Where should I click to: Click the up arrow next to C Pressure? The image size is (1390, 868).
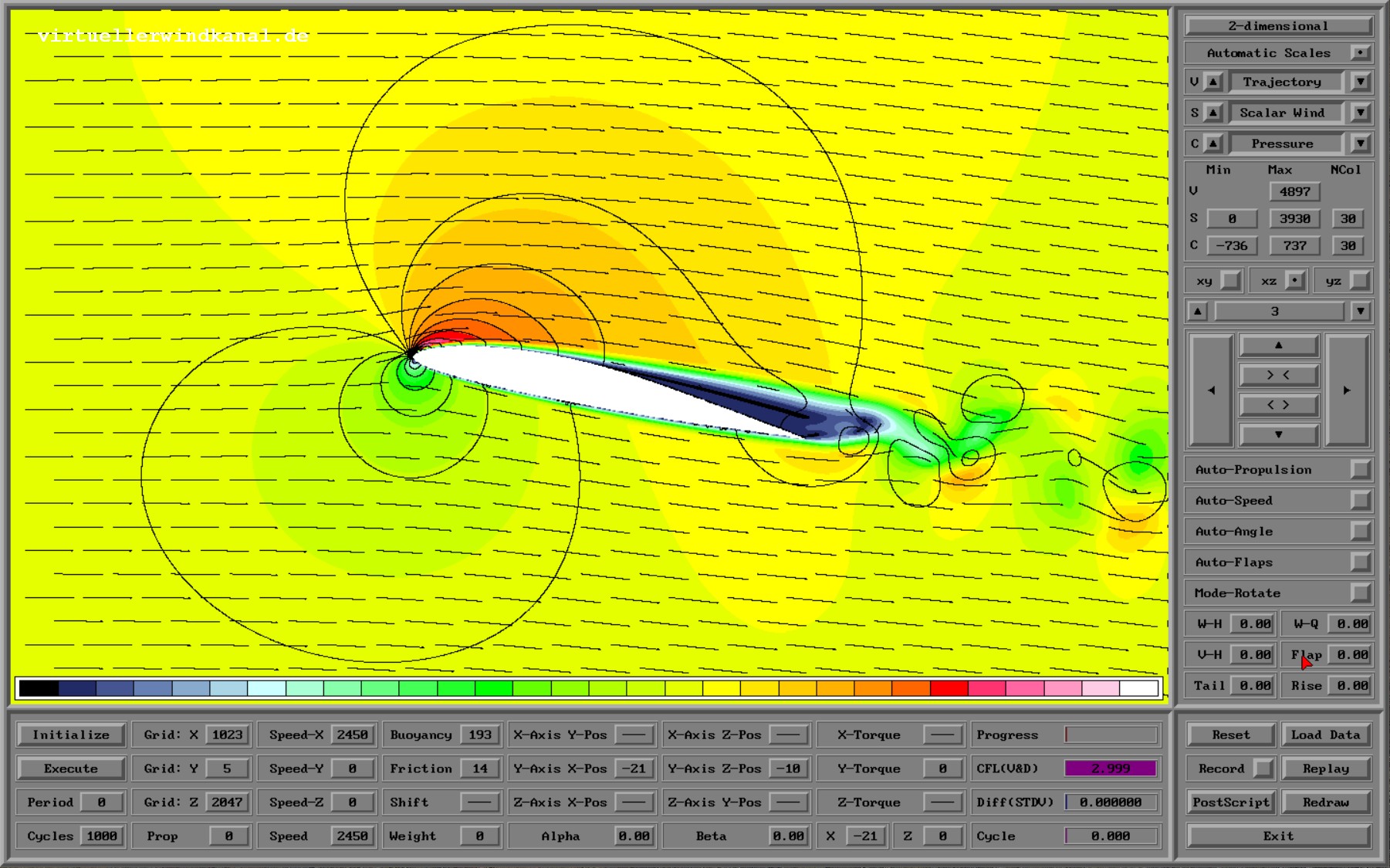point(1213,144)
